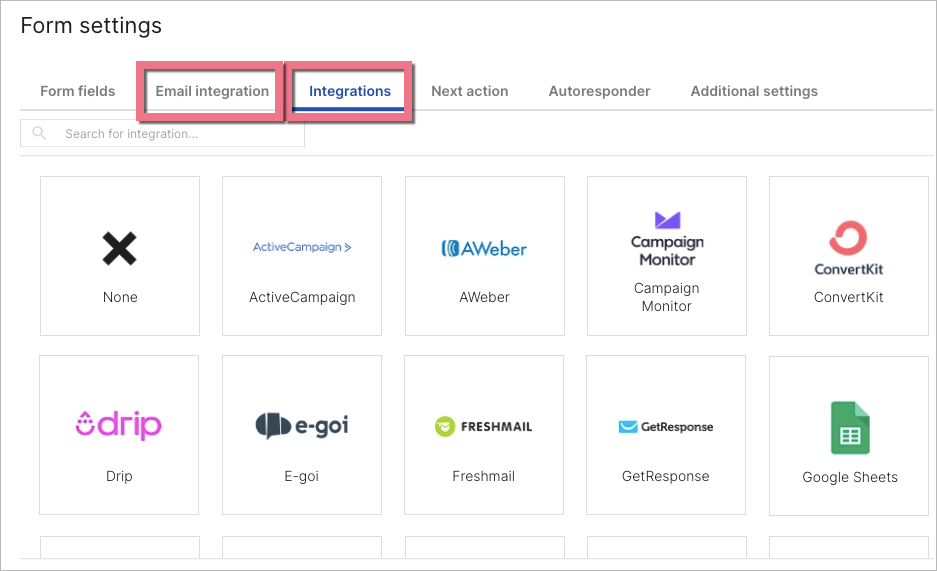
Task: Open the Form fields tab
Action: [x=77, y=91]
